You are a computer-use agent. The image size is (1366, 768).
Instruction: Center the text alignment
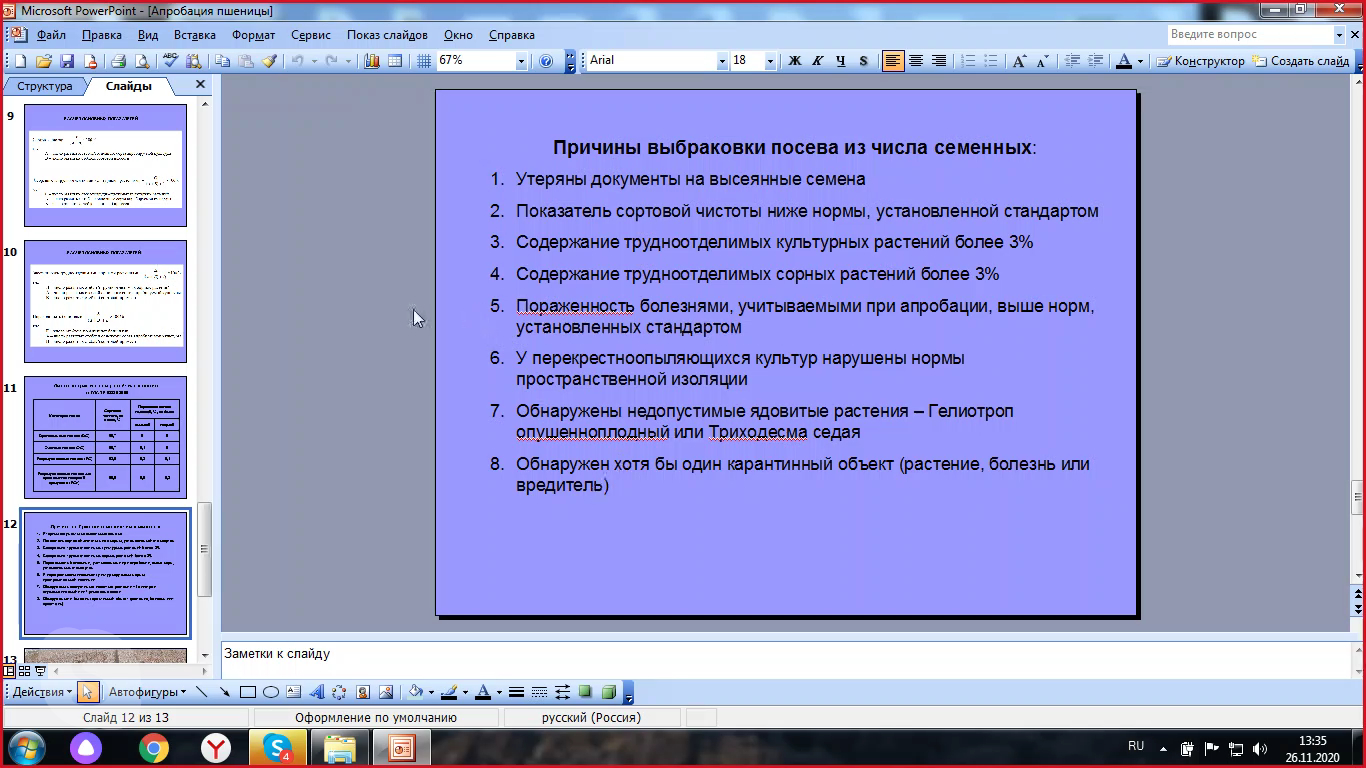pyautogui.click(x=916, y=61)
